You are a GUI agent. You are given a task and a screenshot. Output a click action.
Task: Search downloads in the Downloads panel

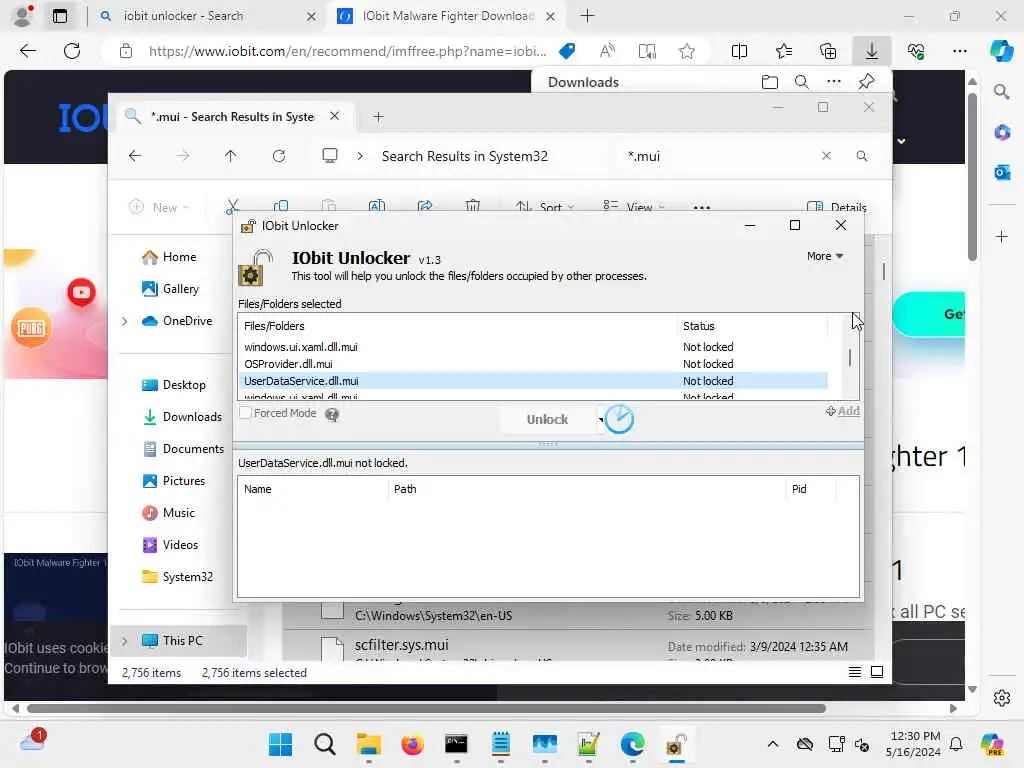(x=802, y=82)
